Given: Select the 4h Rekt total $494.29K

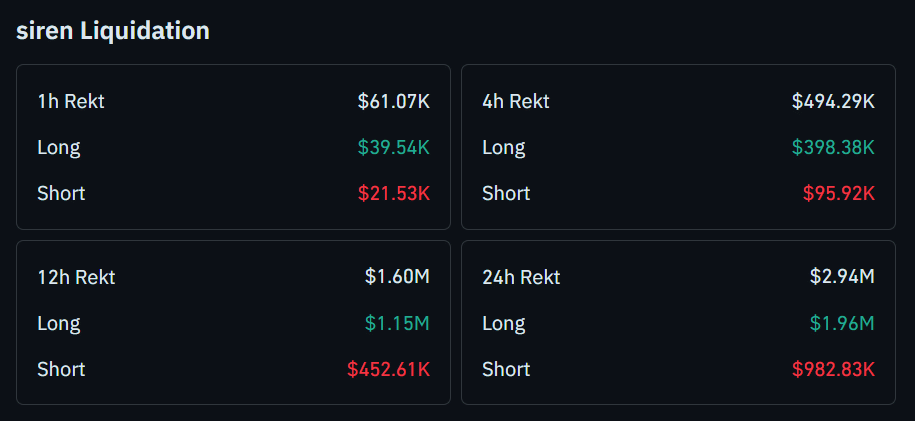Looking at the screenshot, I should tap(833, 101).
